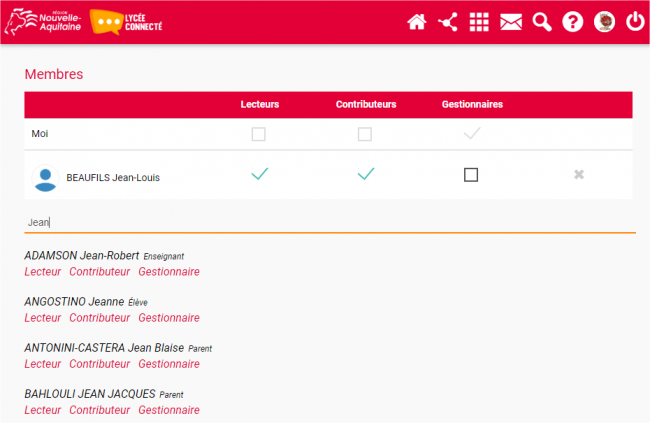Uncheck Contributeurs for BEAUFILS Jean-Louis
Viewport: 650px width, 423px height.
coord(366,173)
